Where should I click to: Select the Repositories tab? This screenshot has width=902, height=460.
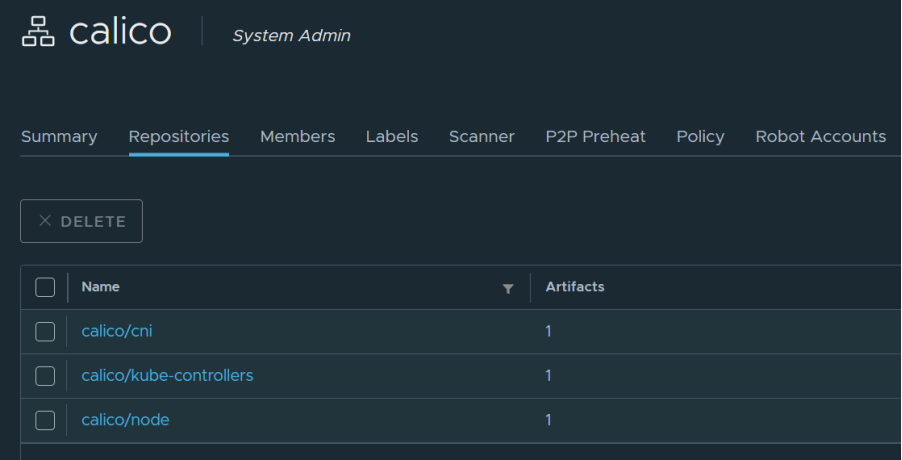coord(179,137)
